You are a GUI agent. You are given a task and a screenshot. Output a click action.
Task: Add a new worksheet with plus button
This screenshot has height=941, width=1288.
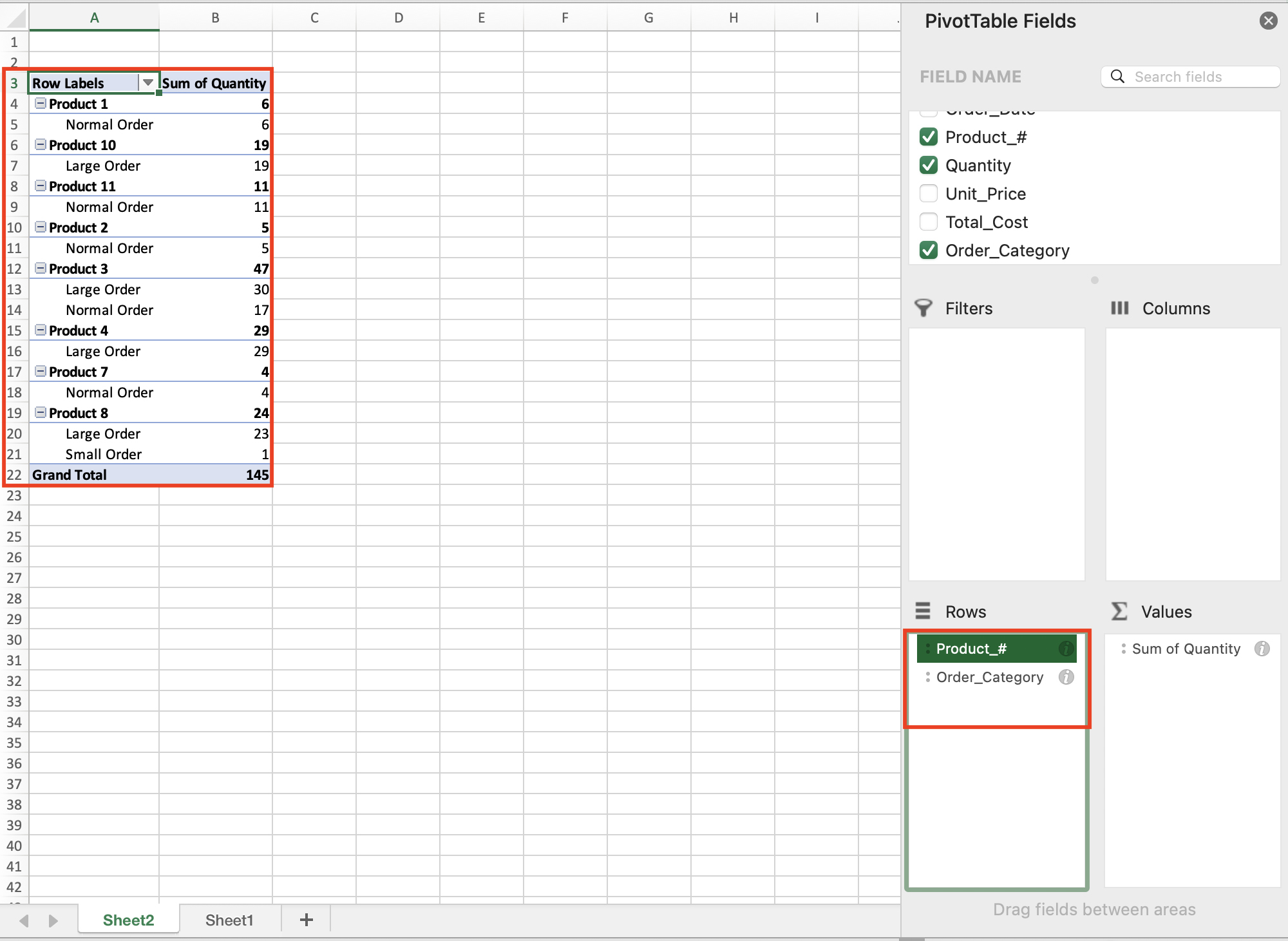click(306, 920)
